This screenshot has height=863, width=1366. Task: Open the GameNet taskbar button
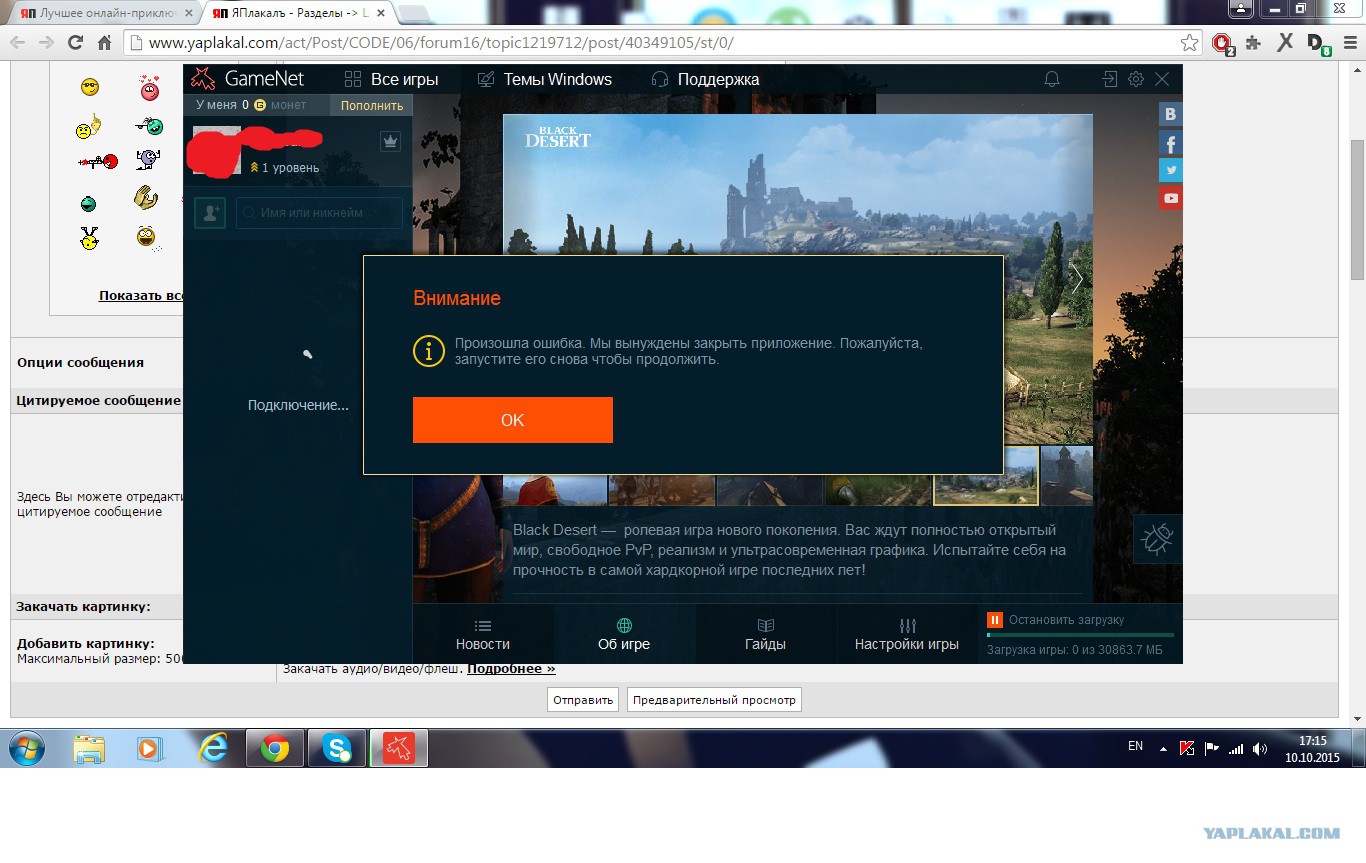(x=399, y=748)
